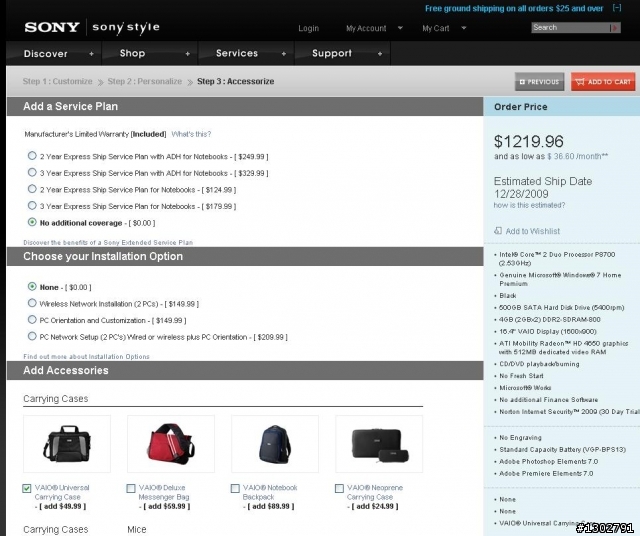Uncheck VAIO Universal Carrying Case checkbox
Viewport: 640px width, 536px height.
point(27,488)
